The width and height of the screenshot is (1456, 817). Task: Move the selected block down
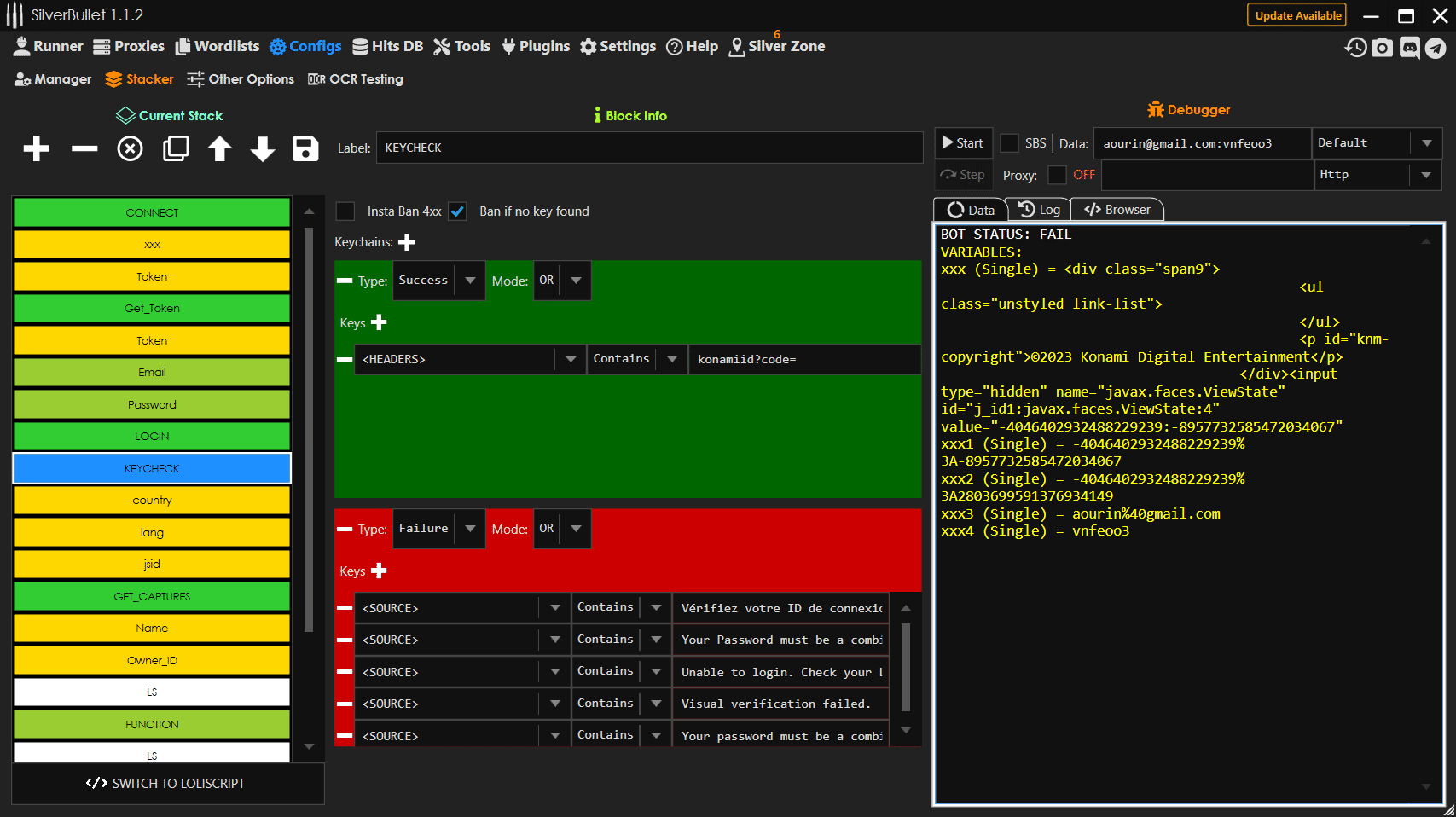(x=263, y=148)
